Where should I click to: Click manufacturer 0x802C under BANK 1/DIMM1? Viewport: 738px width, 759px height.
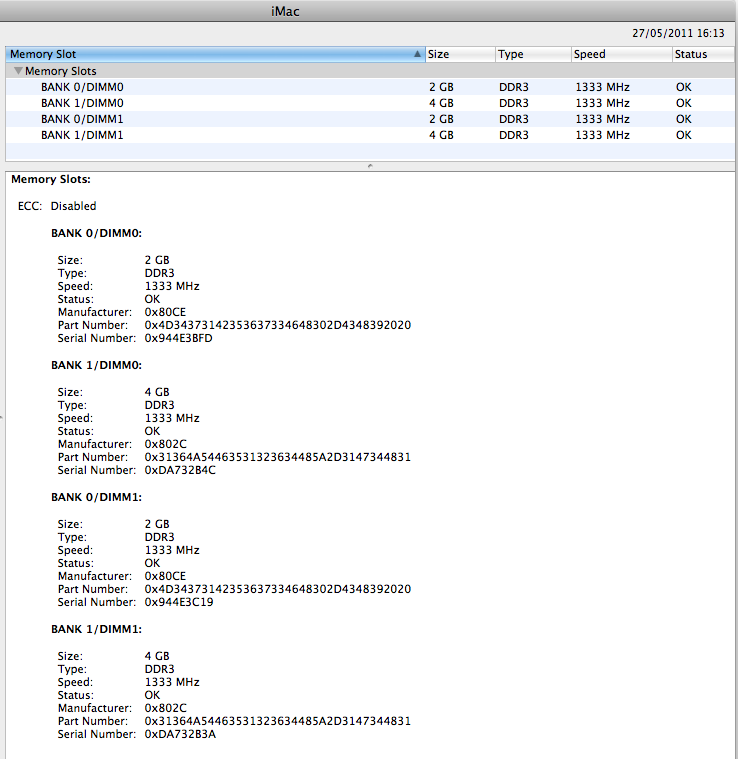pos(166,708)
